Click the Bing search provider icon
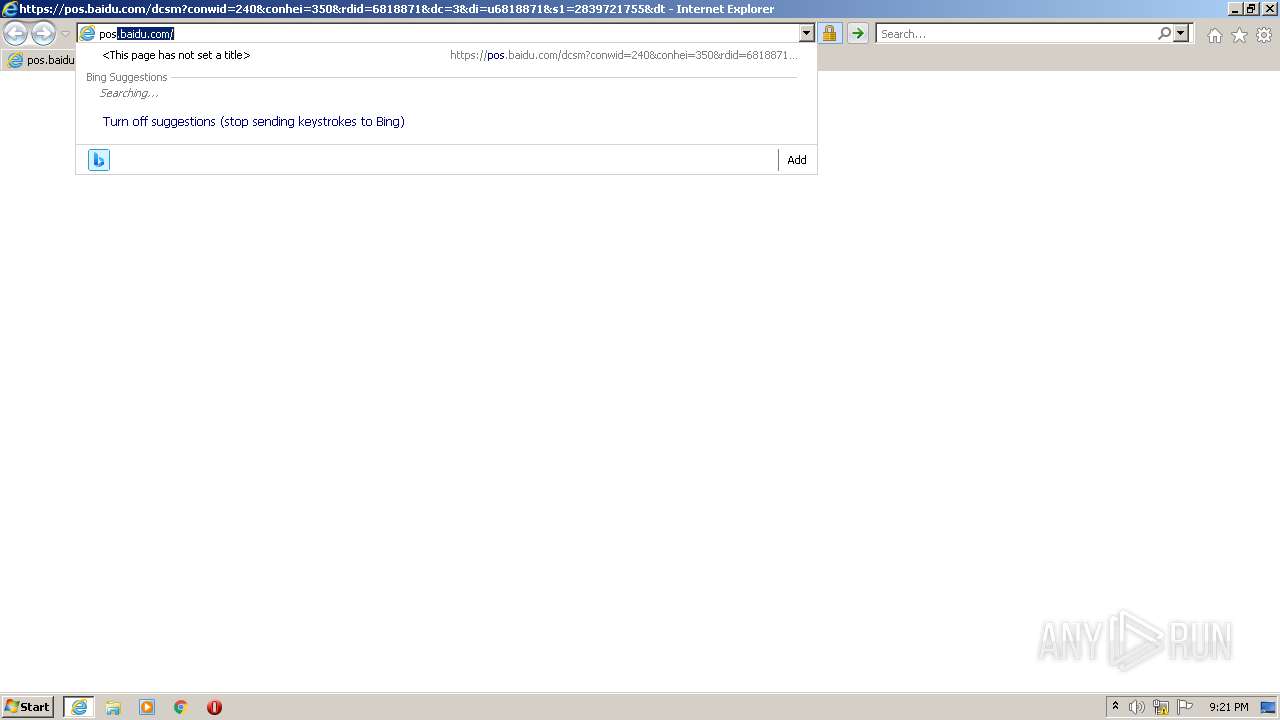Viewport: 1280px width, 720px height. coord(98,160)
